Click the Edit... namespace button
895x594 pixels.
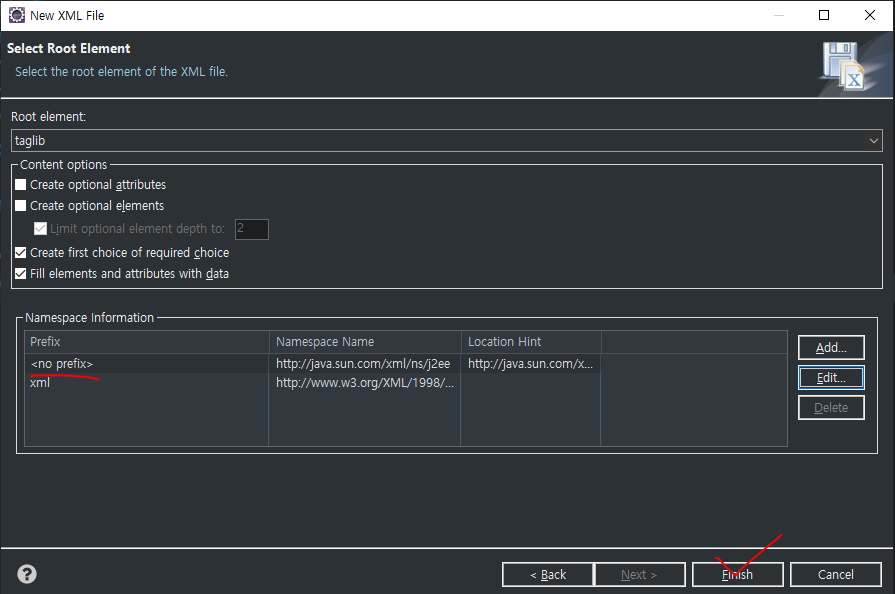pos(831,378)
